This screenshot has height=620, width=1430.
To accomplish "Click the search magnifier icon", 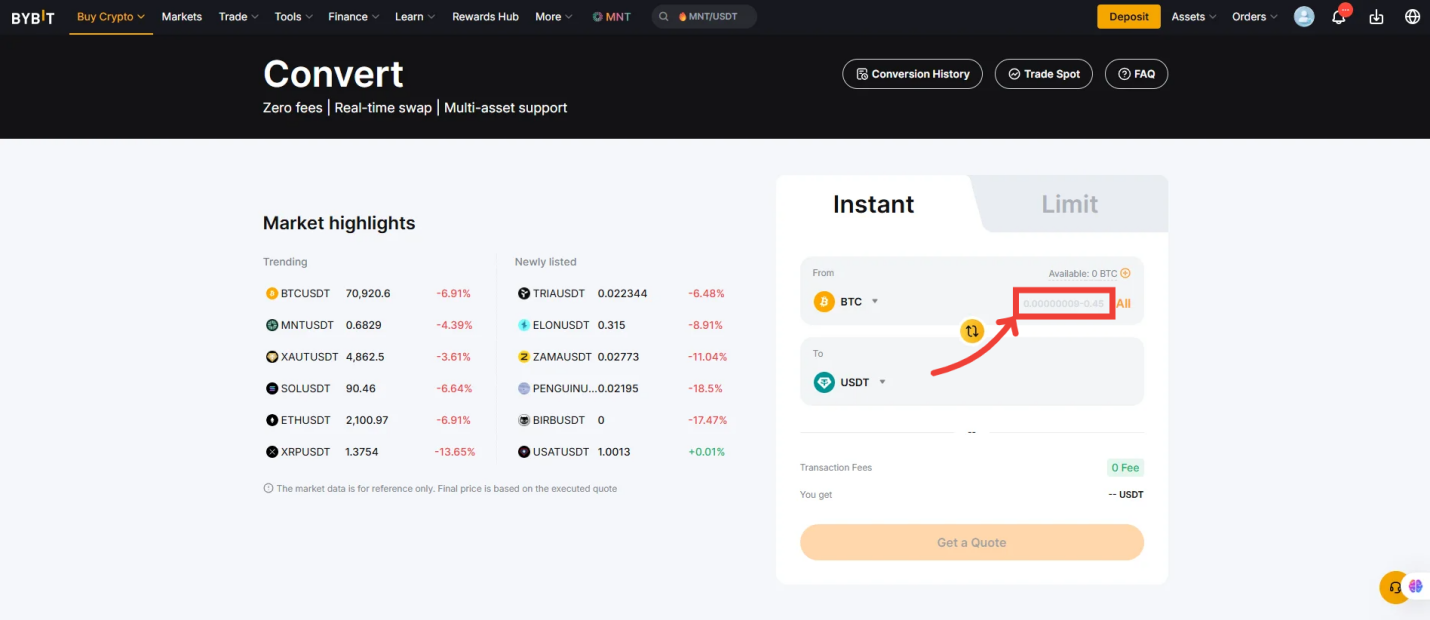I will tap(664, 17).
